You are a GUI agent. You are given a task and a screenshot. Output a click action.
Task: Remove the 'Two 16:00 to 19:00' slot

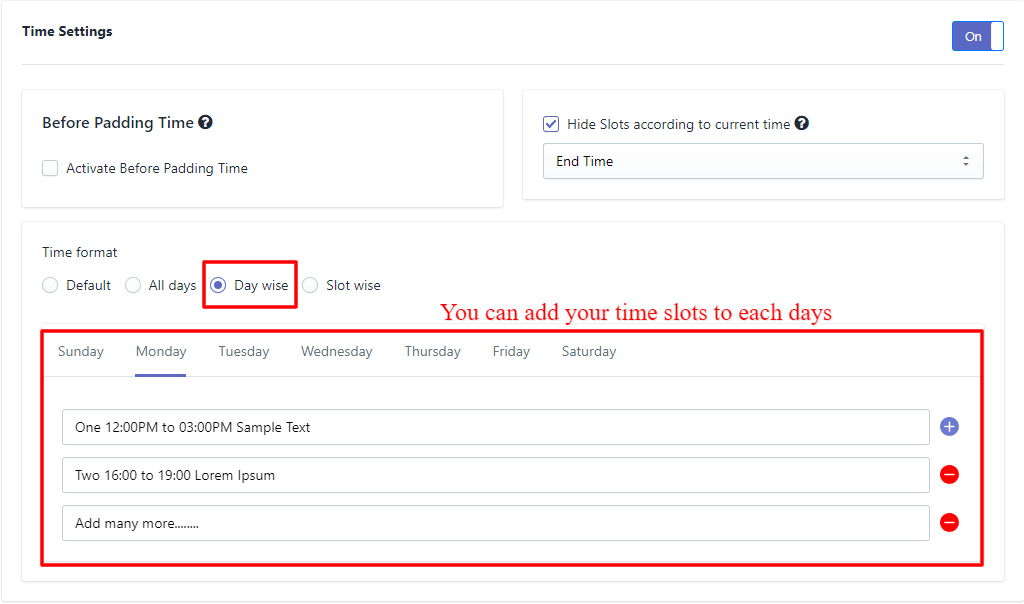point(949,475)
